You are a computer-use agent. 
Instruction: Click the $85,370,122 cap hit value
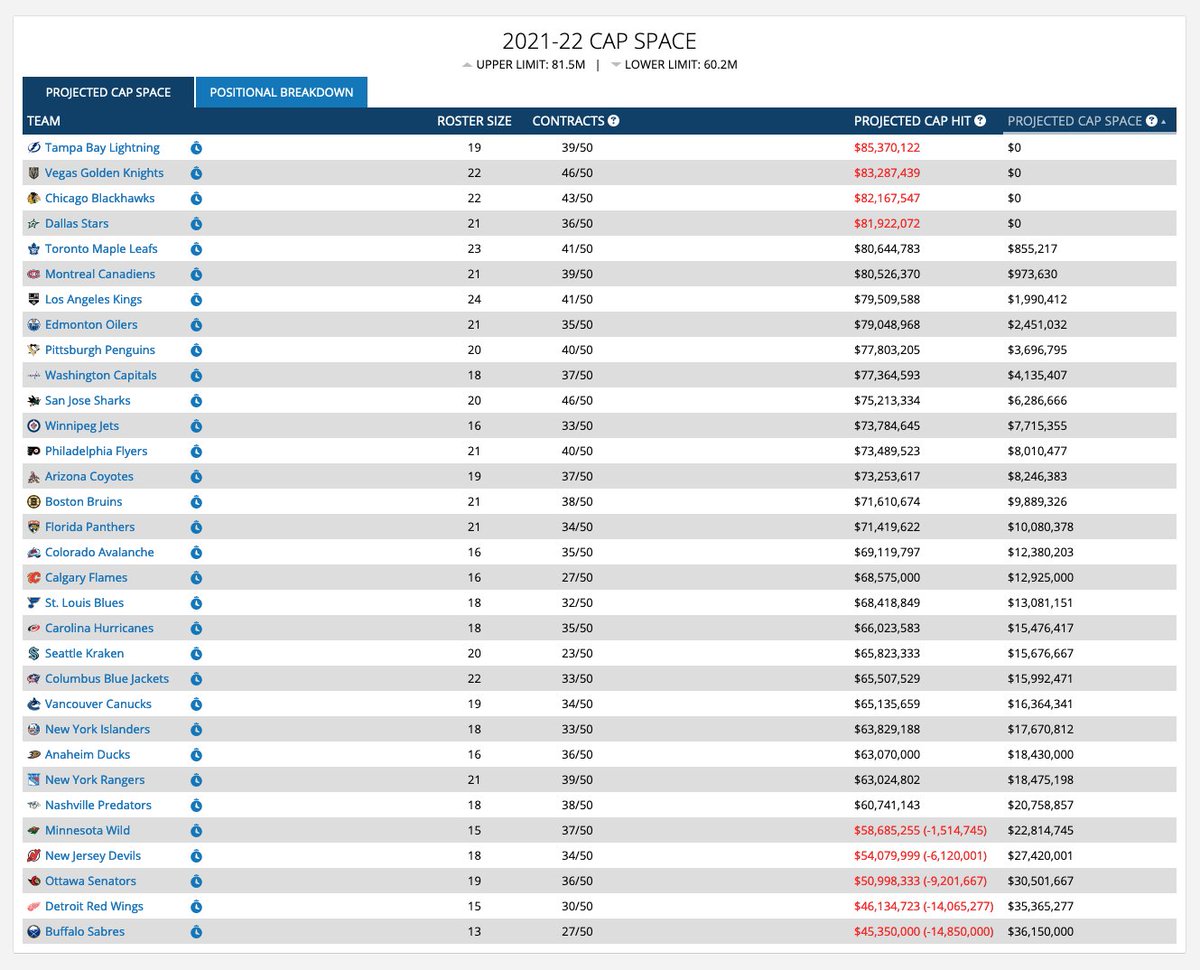coord(887,148)
